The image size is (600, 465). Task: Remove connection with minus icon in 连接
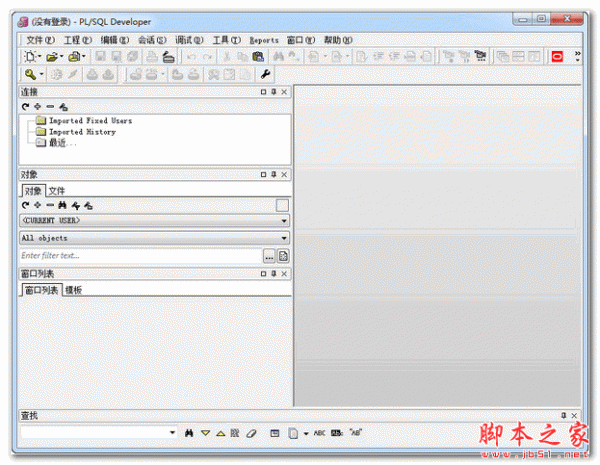50,107
